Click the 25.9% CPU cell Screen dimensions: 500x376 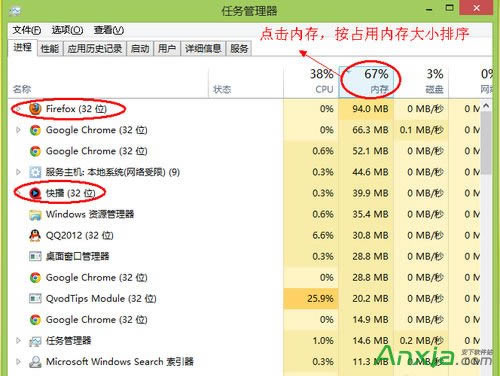click(x=311, y=298)
